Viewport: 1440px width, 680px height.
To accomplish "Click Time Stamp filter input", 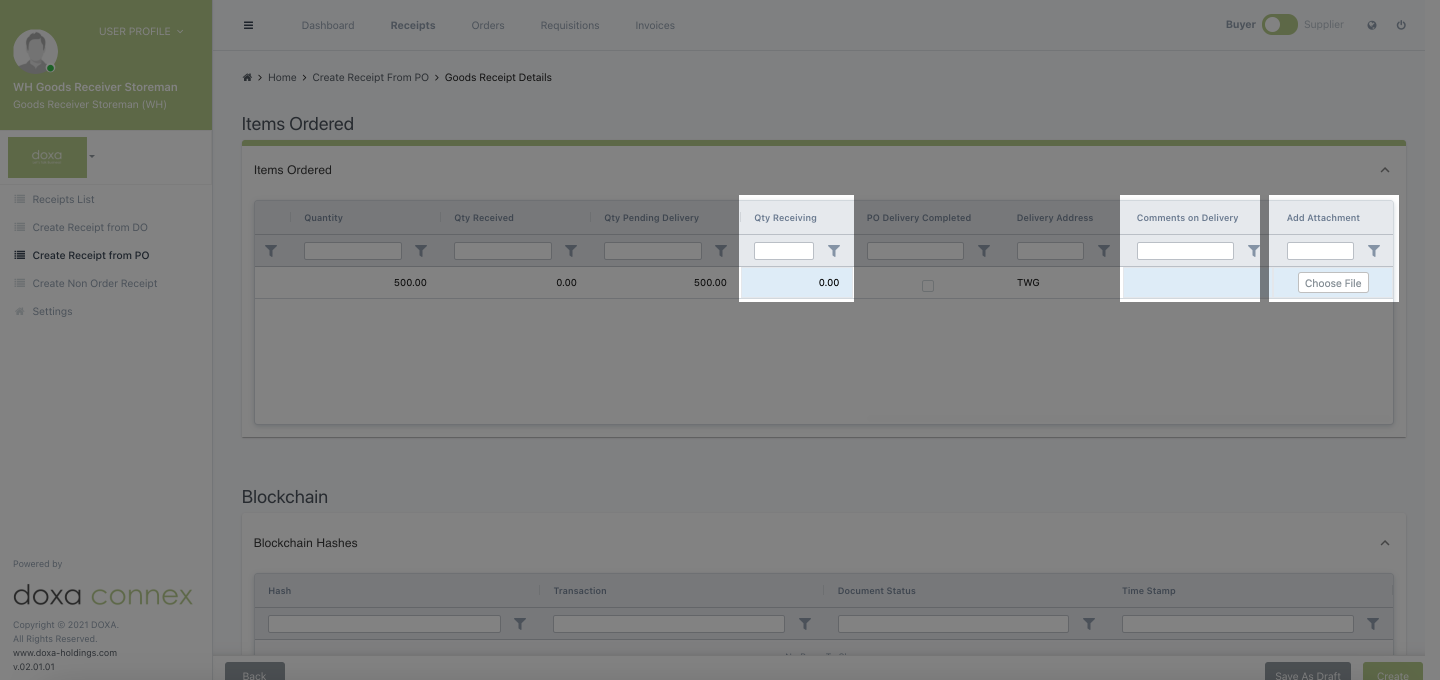I will (1238, 623).
